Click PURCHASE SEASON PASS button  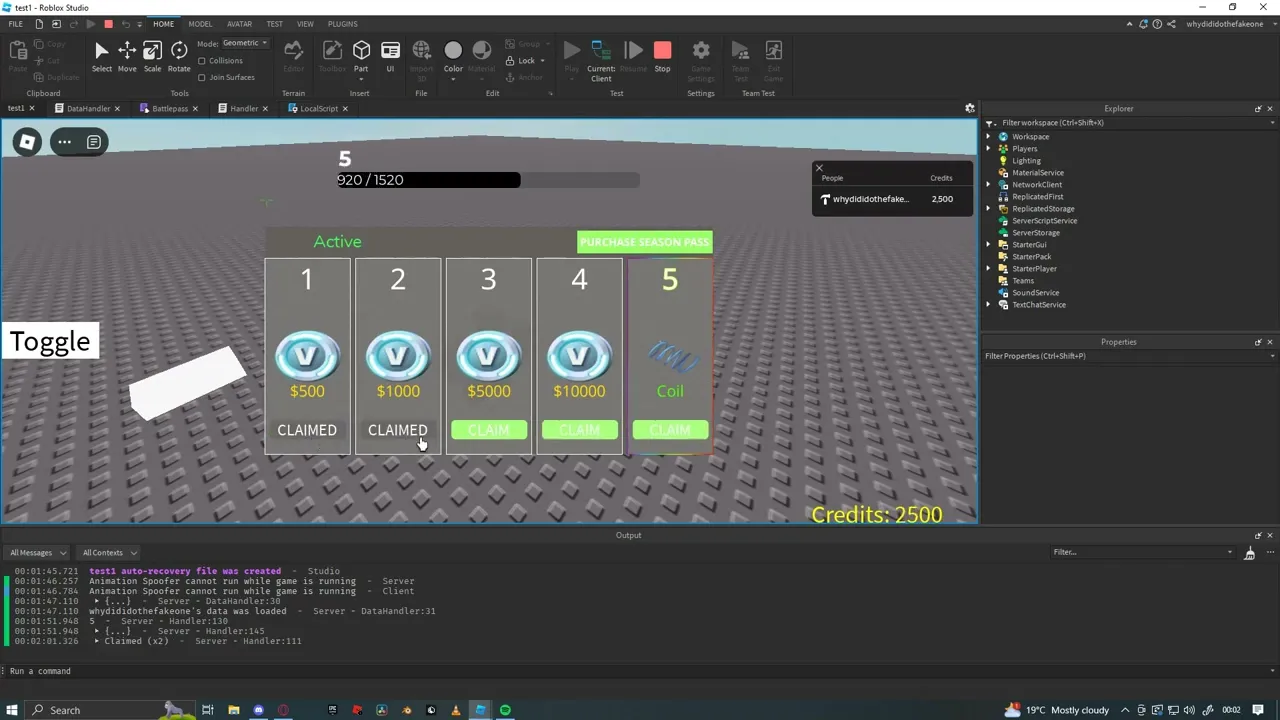[645, 242]
